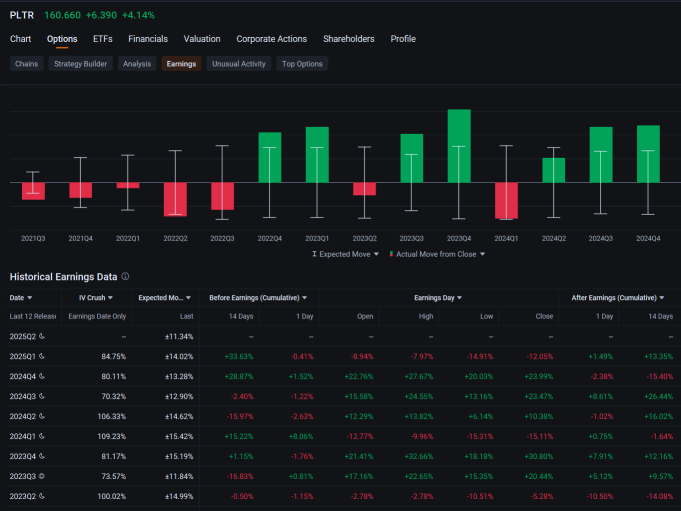Screen dimensions: 681x511
Task: Click the +32.66% High cell
Action: click(419, 456)
